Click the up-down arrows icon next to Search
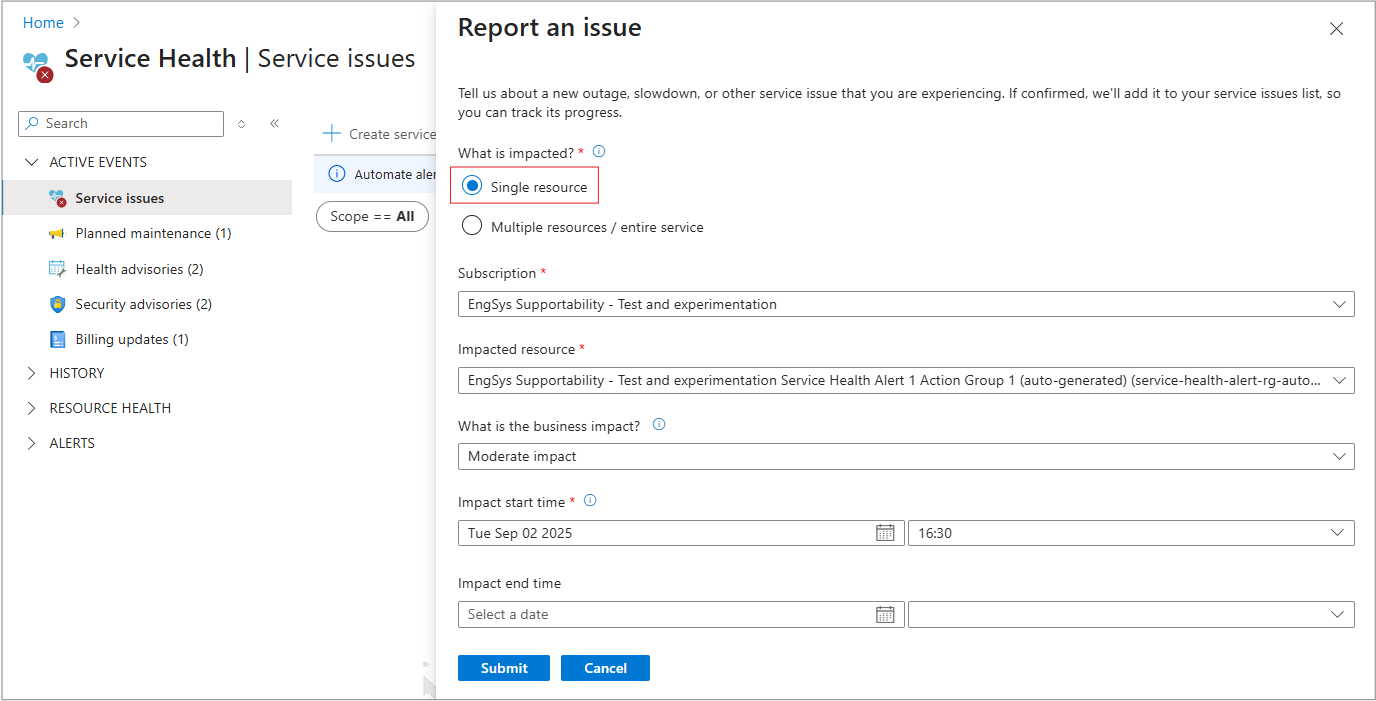Viewport: 1376px width, 701px height. click(241, 124)
